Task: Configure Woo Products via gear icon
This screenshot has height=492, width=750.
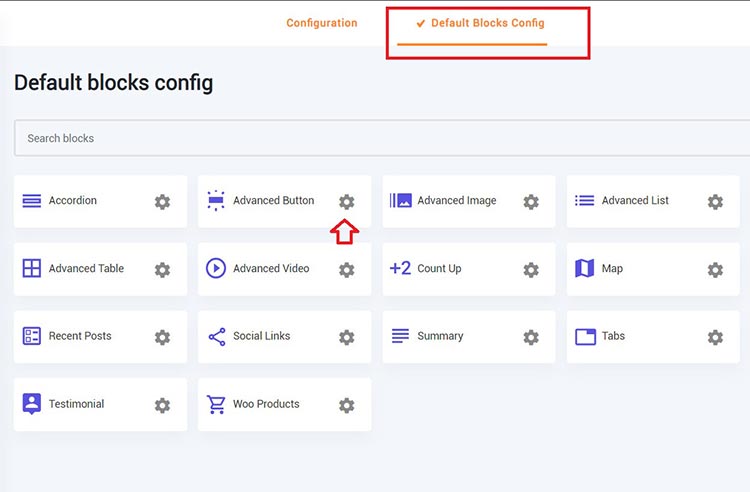Action: [346, 406]
